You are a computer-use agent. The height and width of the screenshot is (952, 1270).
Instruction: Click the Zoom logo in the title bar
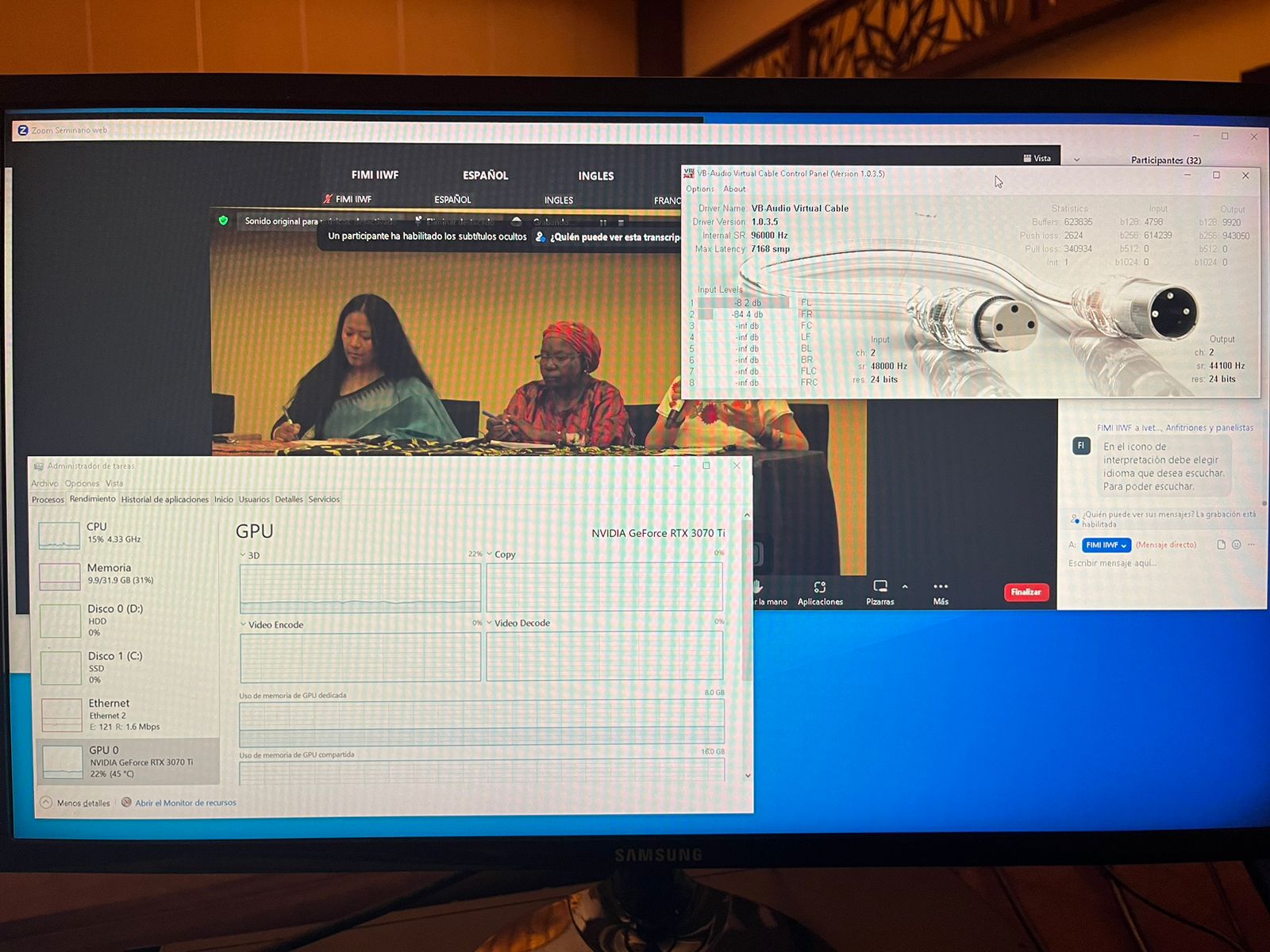pos(23,130)
